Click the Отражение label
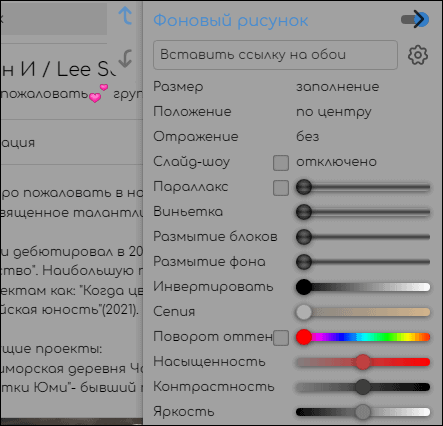Screen dimensions: 443x426 (x=196, y=137)
